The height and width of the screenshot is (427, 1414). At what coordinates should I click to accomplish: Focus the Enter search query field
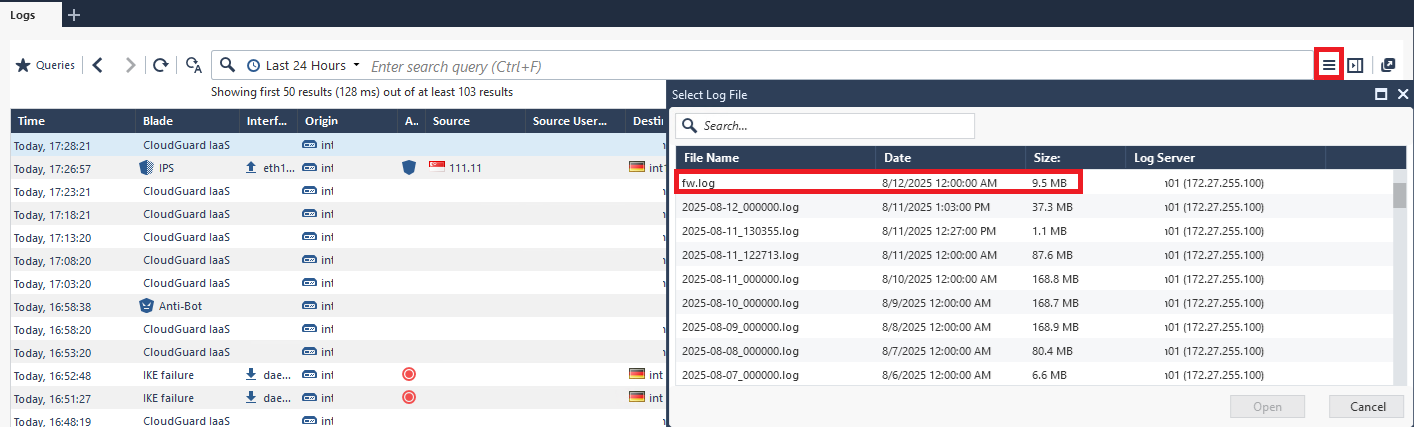tap(838, 66)
